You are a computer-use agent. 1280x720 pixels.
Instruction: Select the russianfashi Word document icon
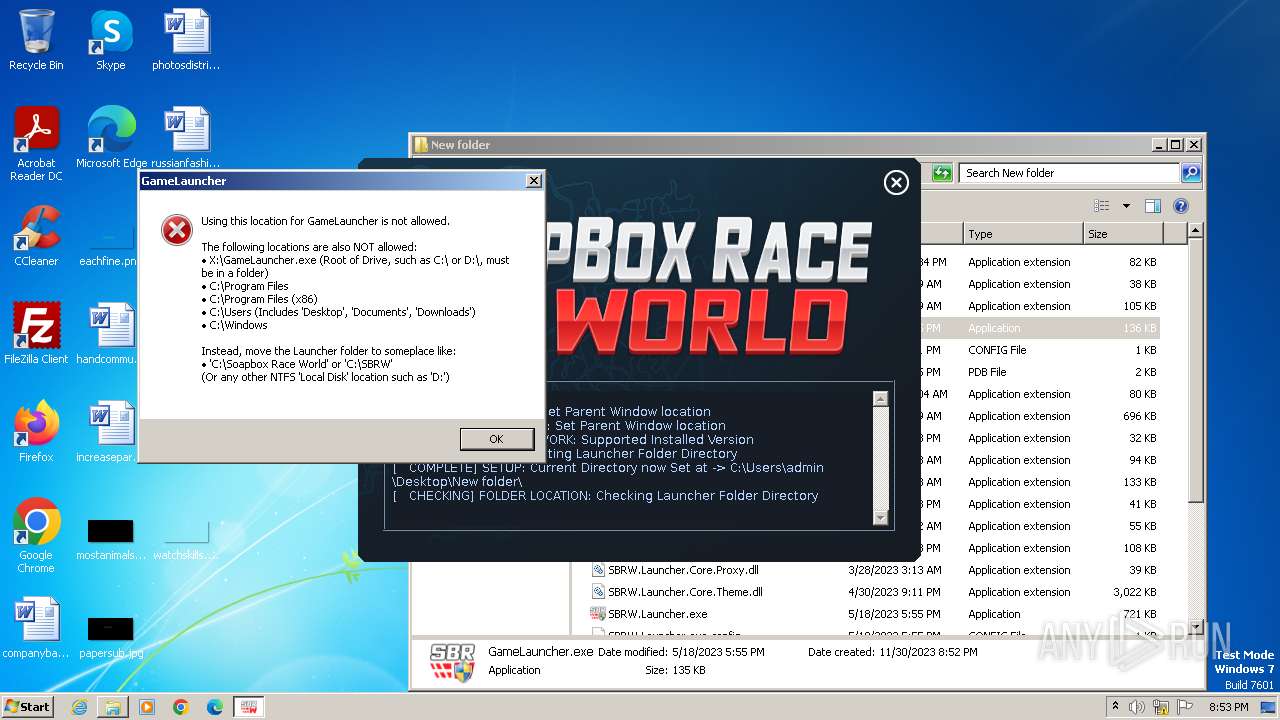click(x=186, y=138)
